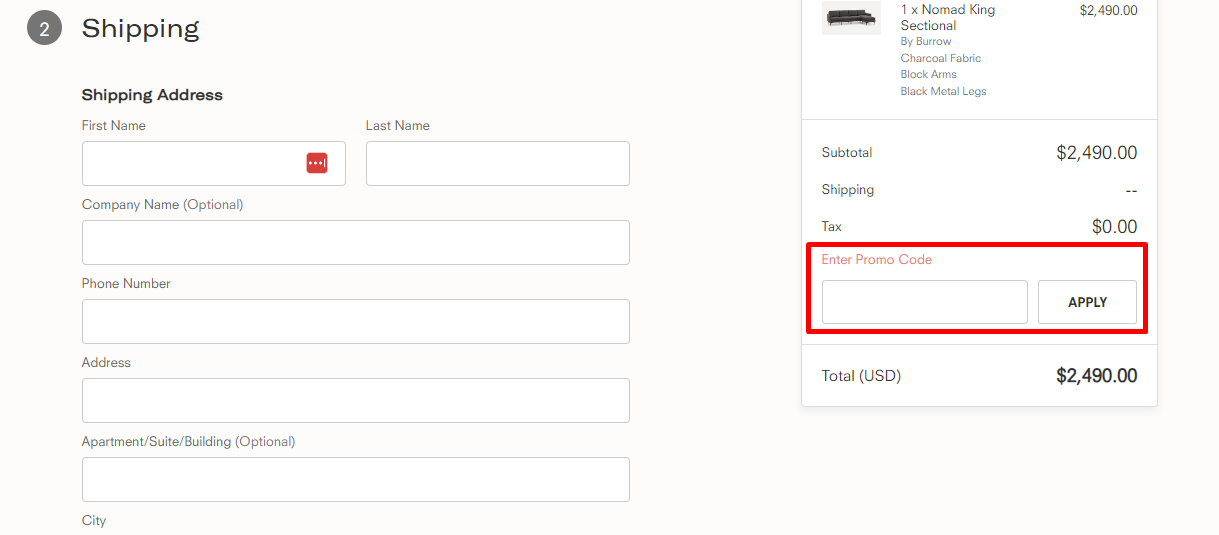This screenshot has width=1219, height=535.
Task: Click the "Shipping" label in order summary
Action: coord(848,190)
